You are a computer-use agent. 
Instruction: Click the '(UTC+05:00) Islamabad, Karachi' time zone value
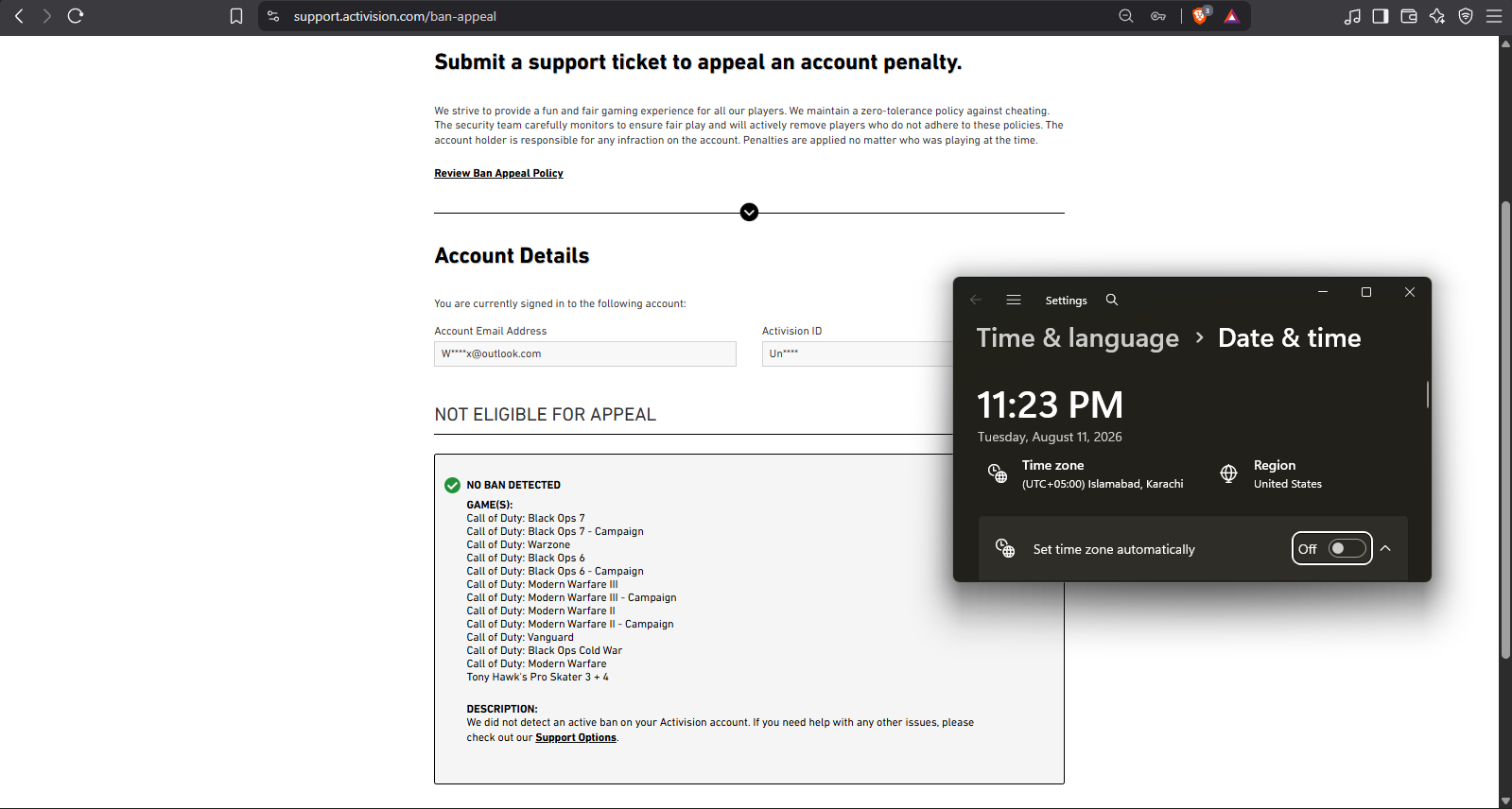coord(1103,484)
